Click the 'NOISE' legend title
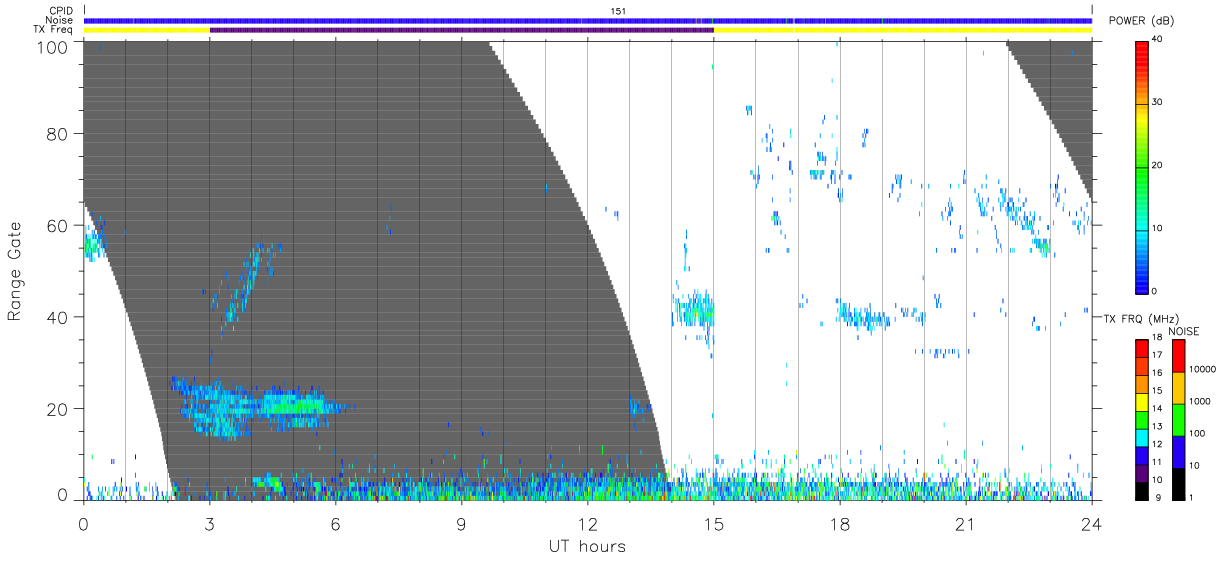 coord(1183,330)
